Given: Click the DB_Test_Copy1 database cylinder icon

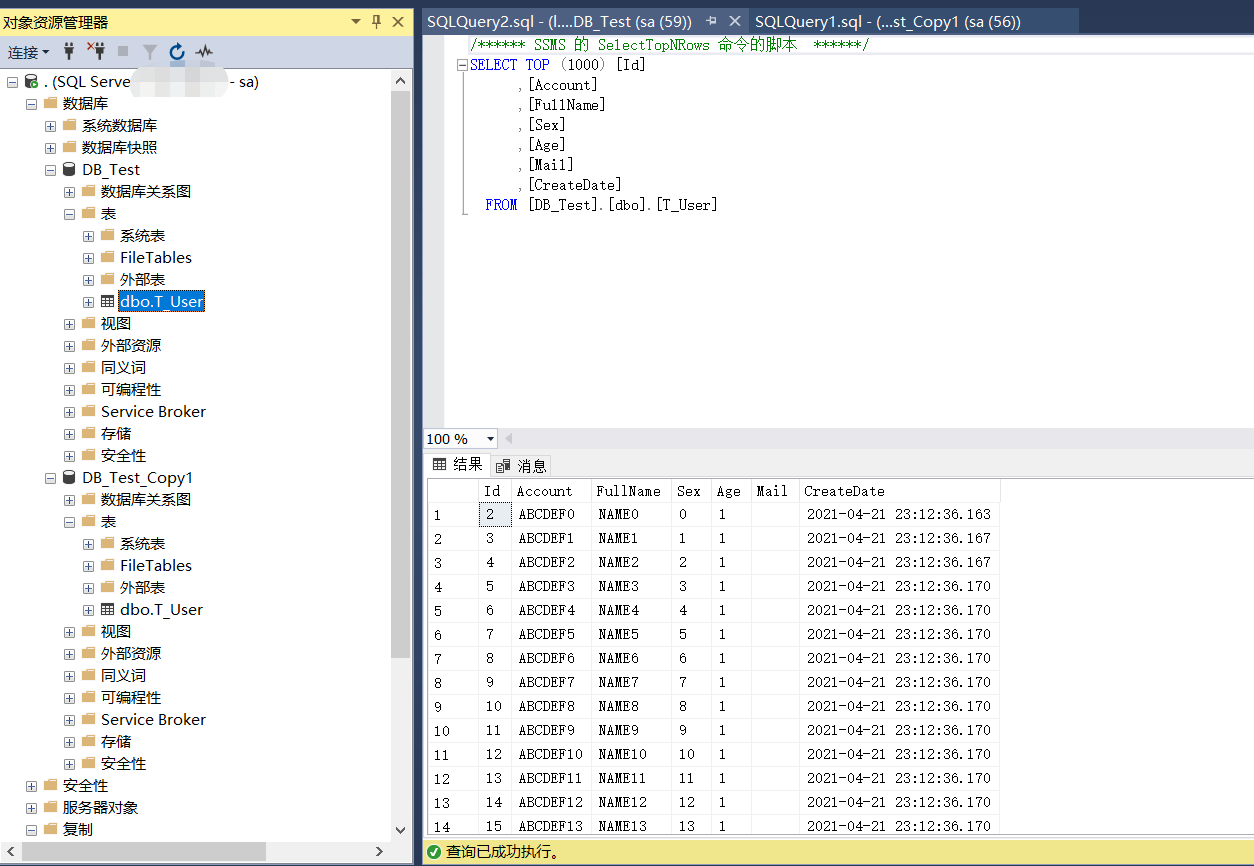Looking at the screenshot, I should (69, 477).
